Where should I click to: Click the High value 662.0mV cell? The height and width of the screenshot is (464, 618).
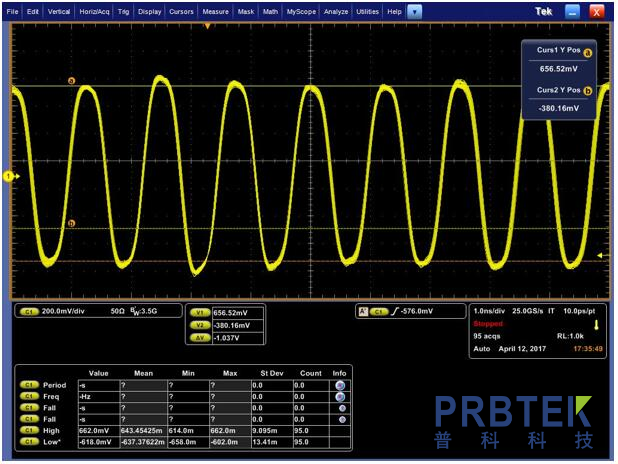click(x=99, y=431)
